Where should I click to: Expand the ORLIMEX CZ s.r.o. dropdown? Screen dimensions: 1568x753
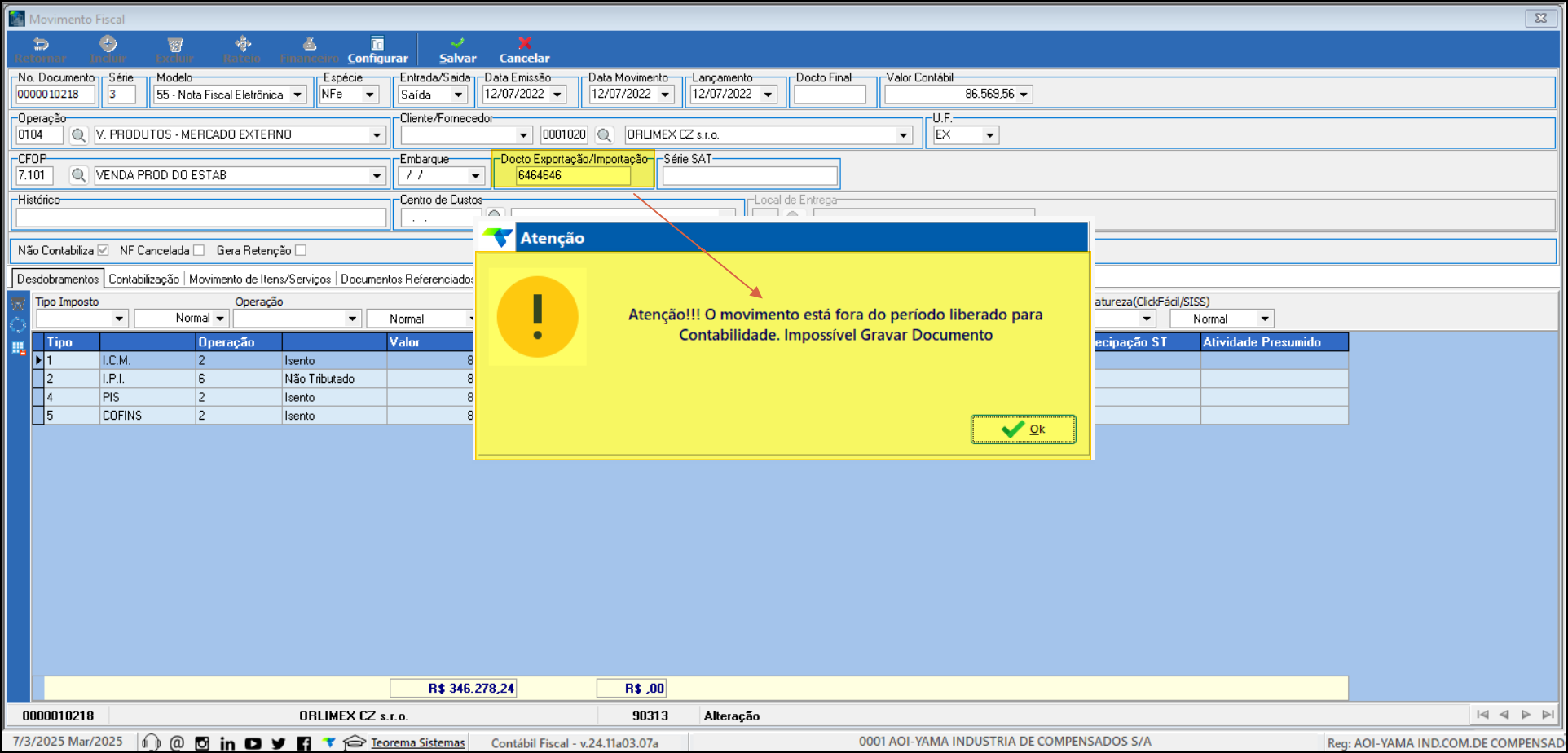click(903, 135)
